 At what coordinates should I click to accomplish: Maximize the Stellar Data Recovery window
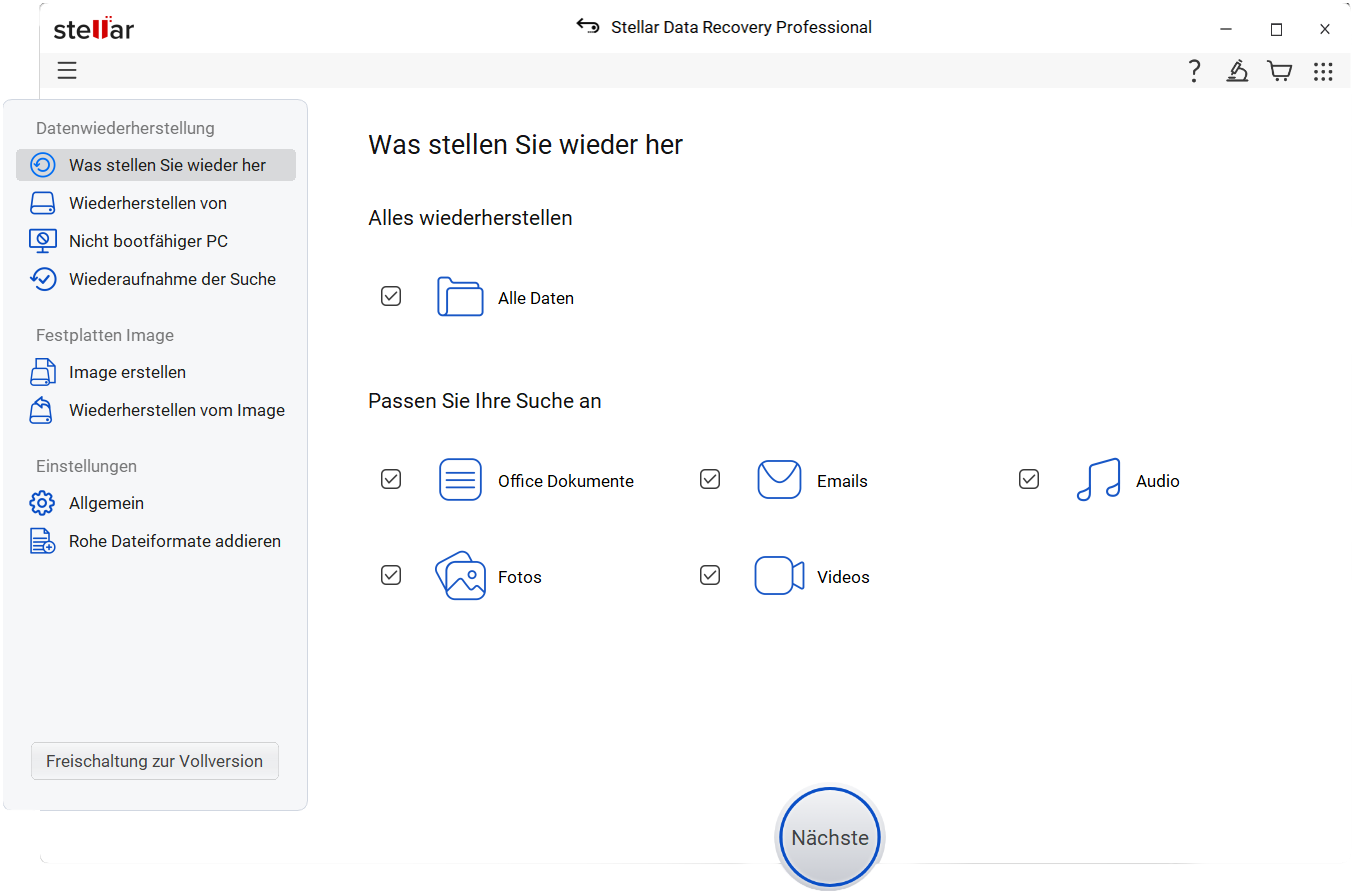1276,29
